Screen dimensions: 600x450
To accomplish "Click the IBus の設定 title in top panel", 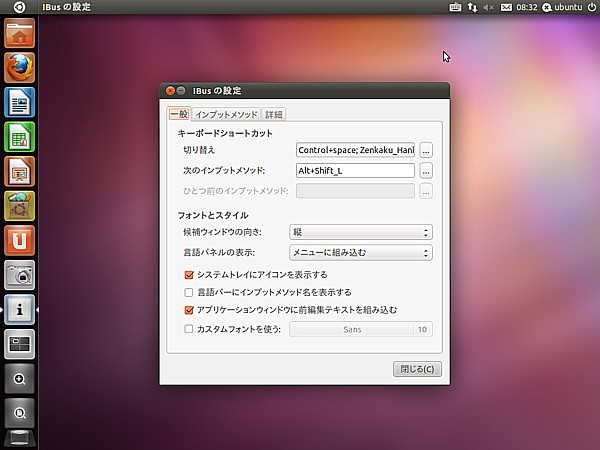I will [x=67, y=7].
